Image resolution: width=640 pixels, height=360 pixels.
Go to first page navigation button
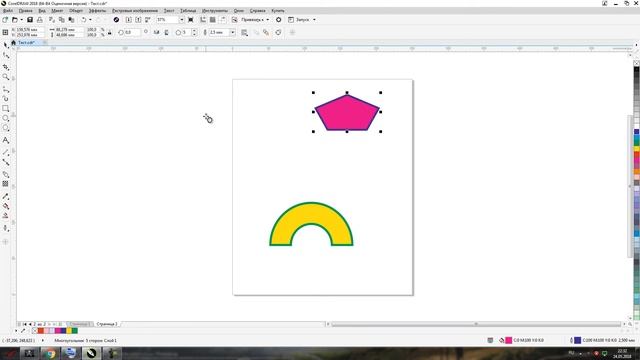(24, 324)
